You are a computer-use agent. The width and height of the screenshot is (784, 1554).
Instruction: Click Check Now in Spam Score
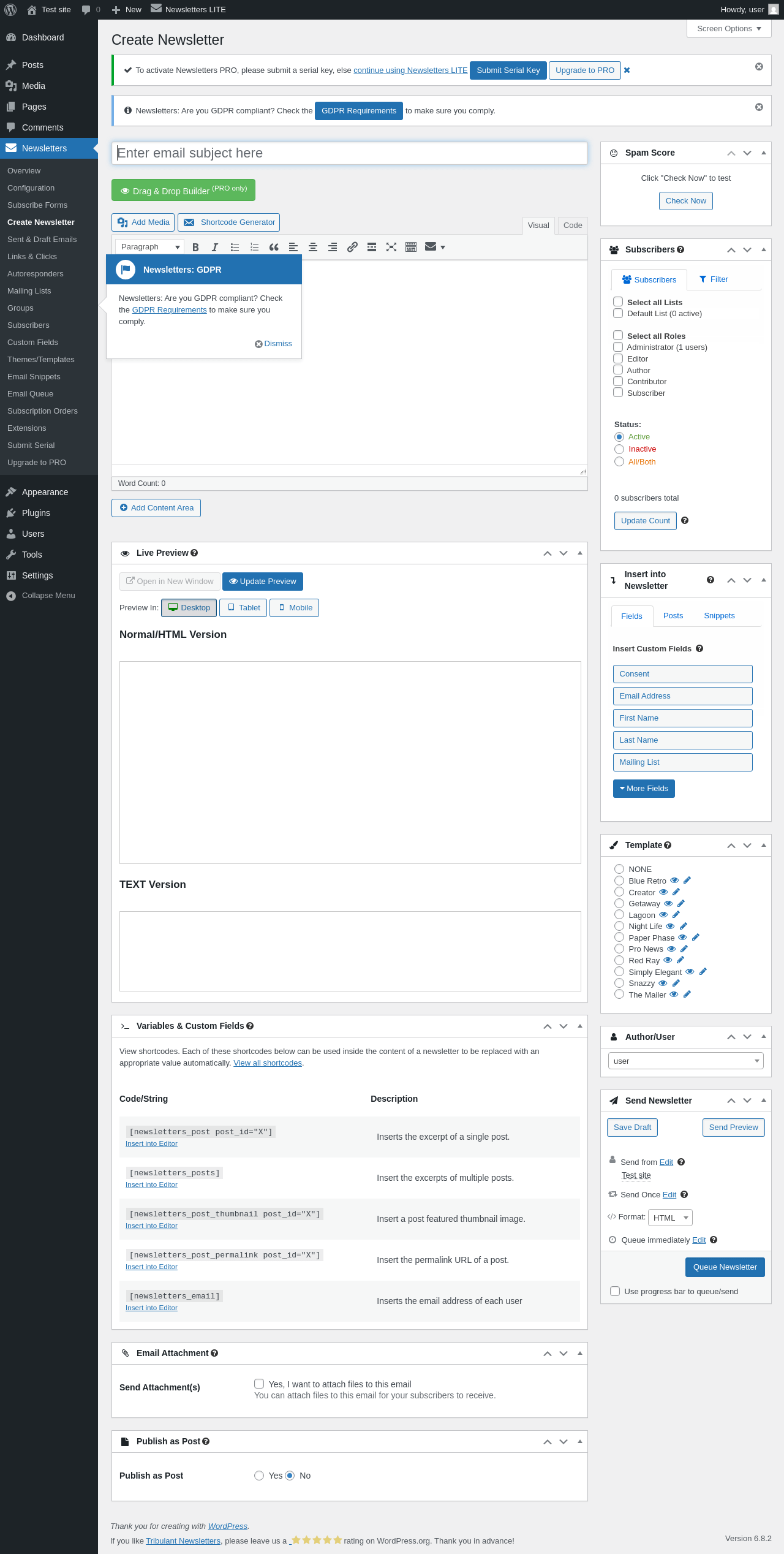686,201
